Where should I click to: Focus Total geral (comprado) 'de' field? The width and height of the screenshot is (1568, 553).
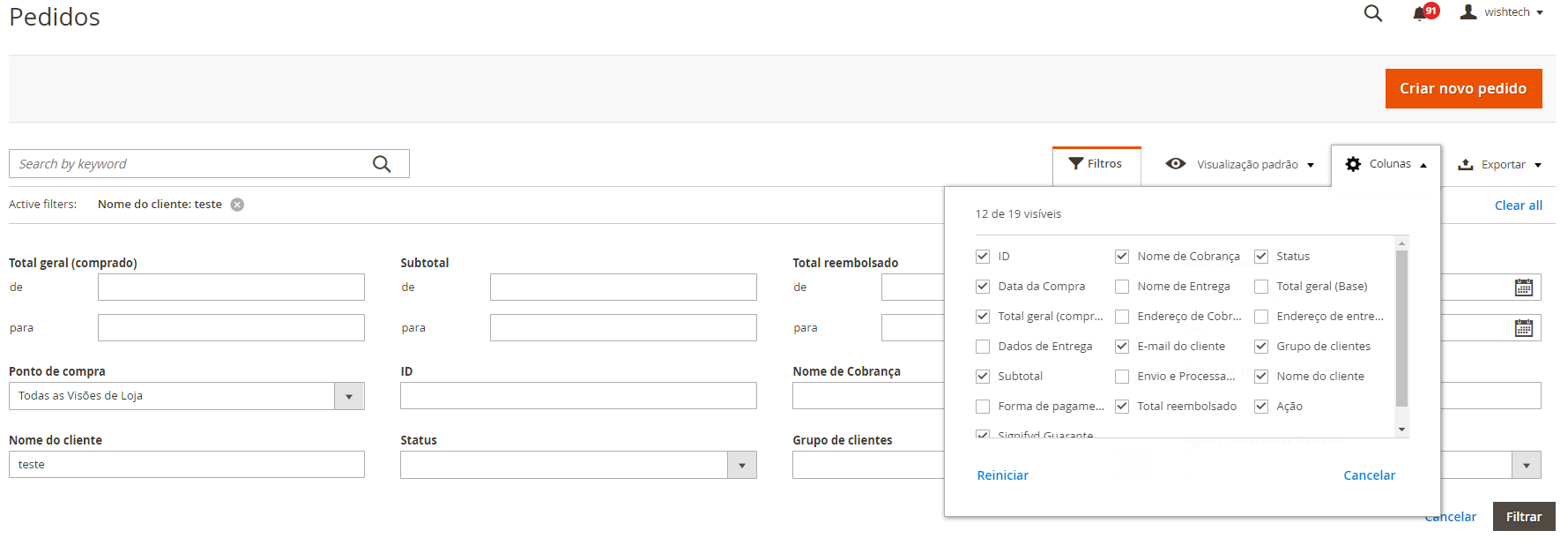[231, 287]
